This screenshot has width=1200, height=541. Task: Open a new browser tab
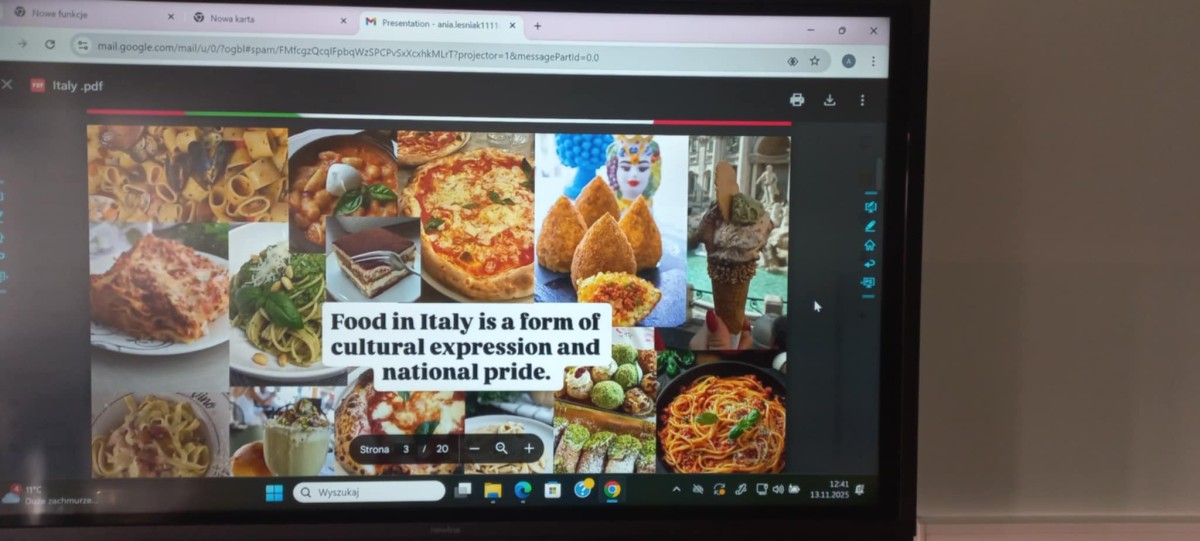(x=537, y=26)
